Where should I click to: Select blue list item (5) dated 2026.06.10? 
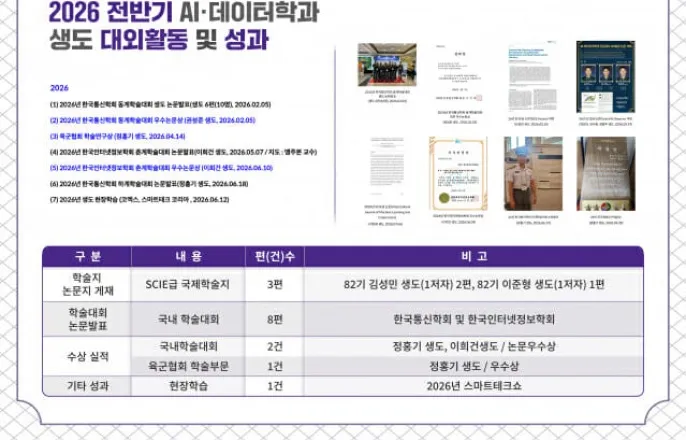pyautogui.click(x=161, y=168)
